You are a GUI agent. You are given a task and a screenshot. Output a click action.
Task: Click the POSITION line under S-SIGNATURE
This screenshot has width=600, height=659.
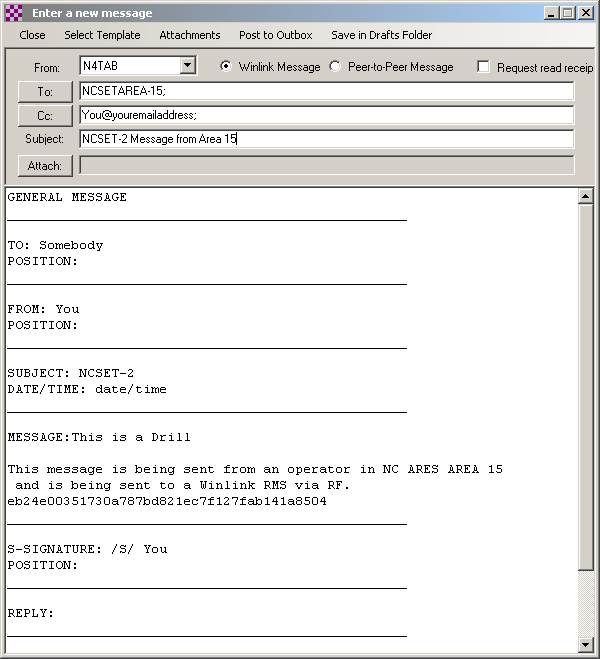point(43,565)
